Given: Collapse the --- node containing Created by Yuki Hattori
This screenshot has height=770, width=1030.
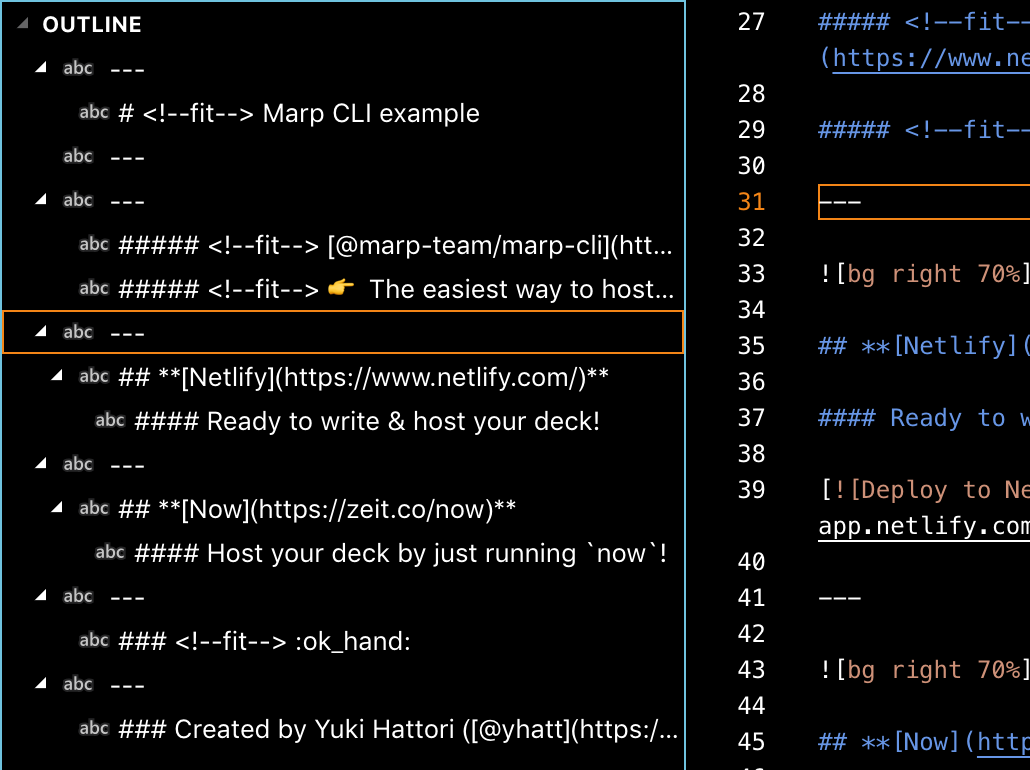Looking at the screenshot, I should click(x=41, y=684).
